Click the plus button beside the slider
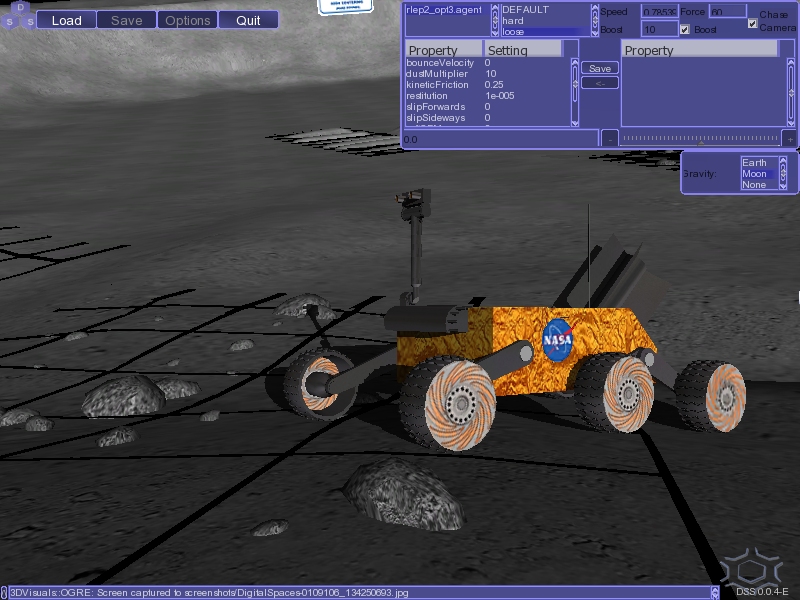The height and width of the screenshot is (600, 800). point(790,139)
